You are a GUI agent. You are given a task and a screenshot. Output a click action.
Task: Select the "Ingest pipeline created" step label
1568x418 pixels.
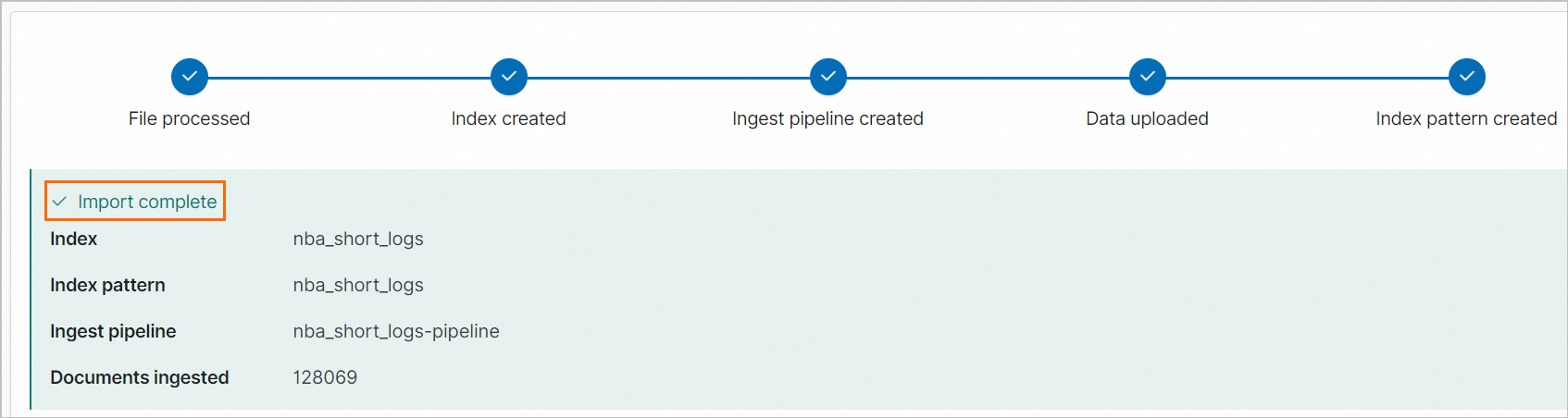[x=828, y=118]
